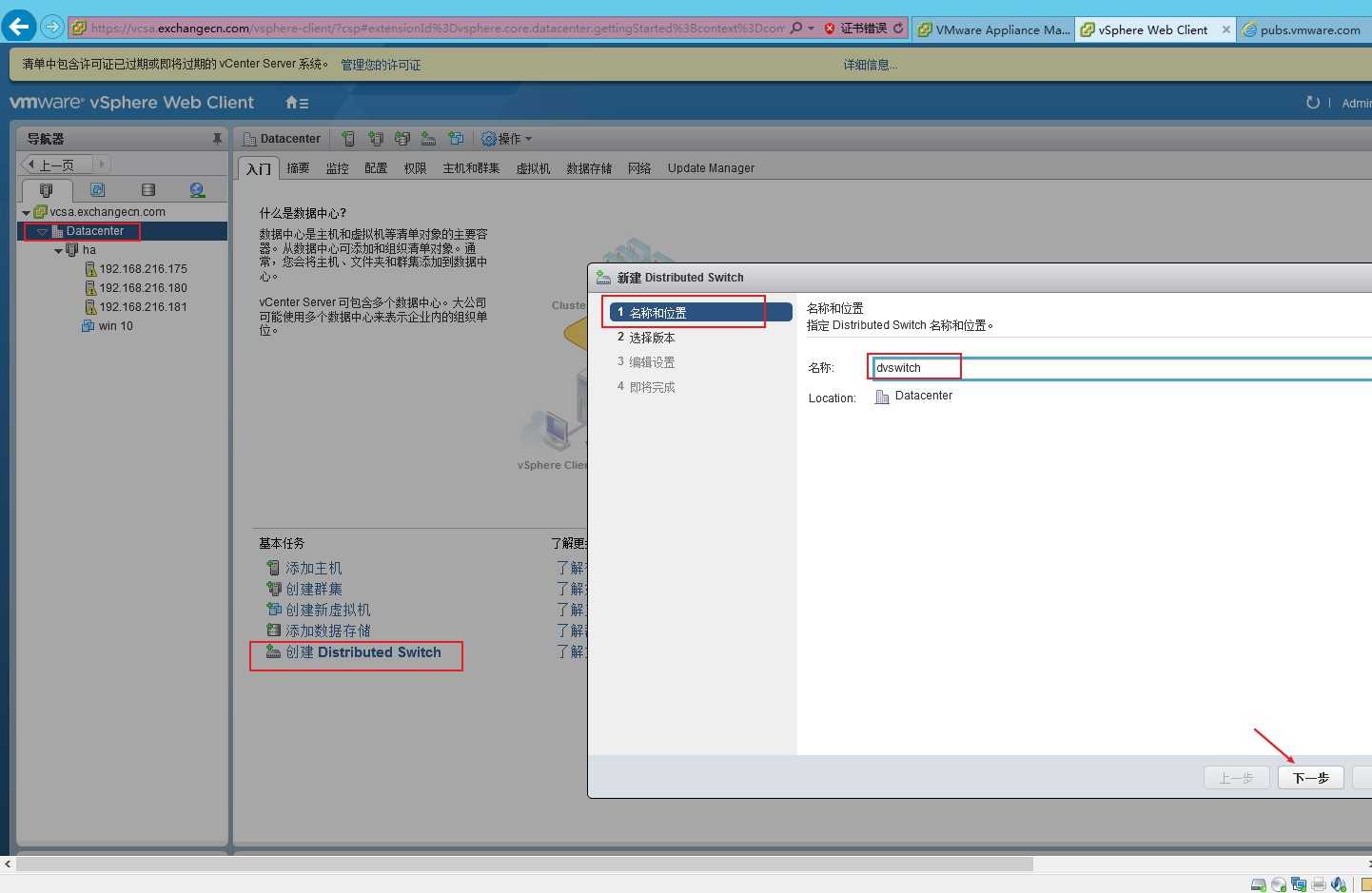This screenshot has width=1372, height=893.
Task: Click the 上一页 navigator back button
Action: (56, 165)
